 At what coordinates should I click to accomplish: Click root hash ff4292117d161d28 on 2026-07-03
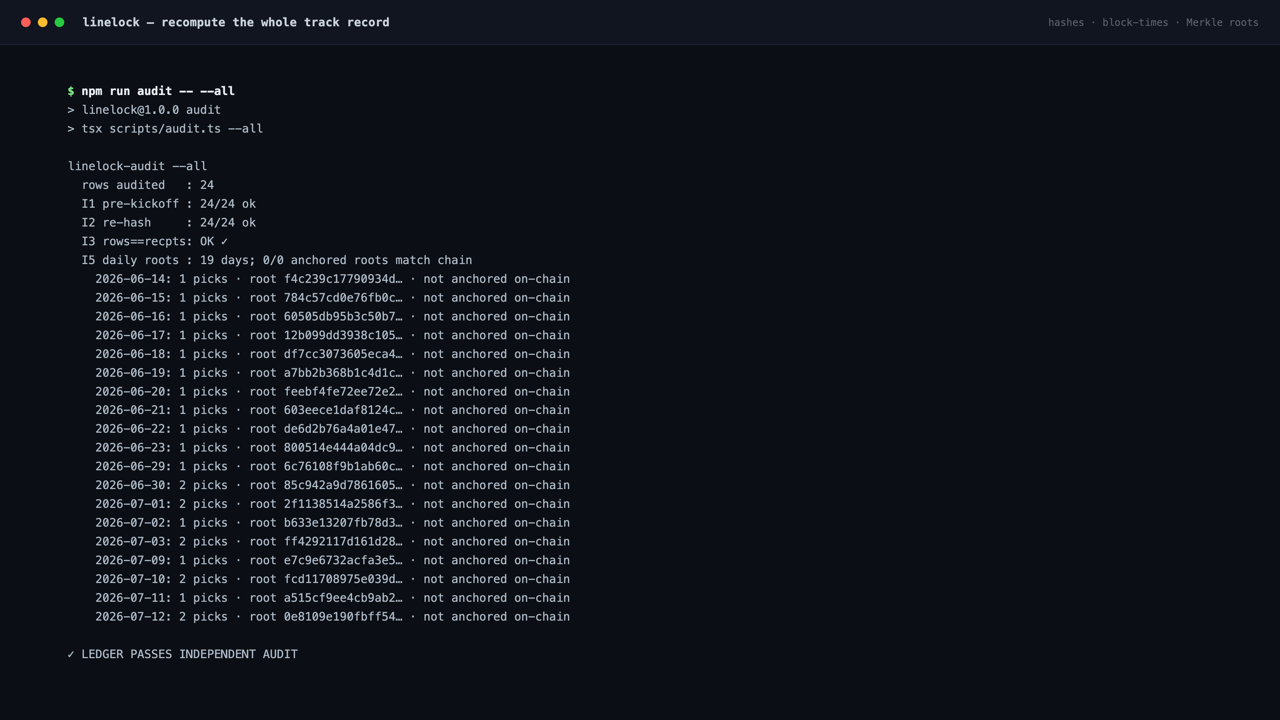(343, 542)
